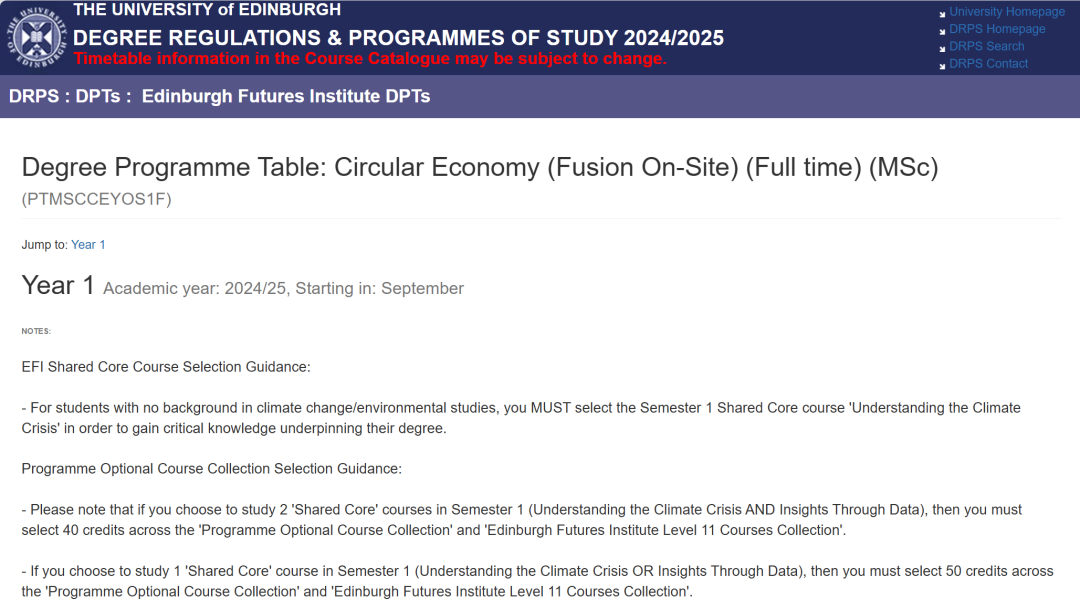Open the DRPS Search link
This screenshot has width=1080, height=609.
coord(986,46)
